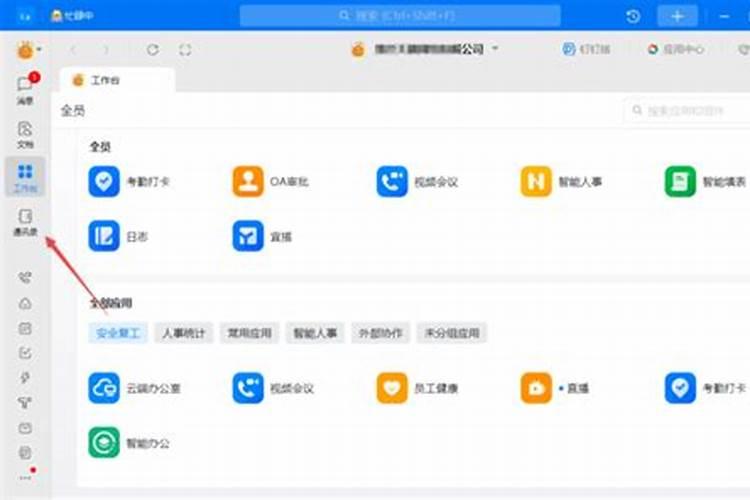Go forward with the right arrow
This screenshot has height=500, width=750.
coord(106,49)
